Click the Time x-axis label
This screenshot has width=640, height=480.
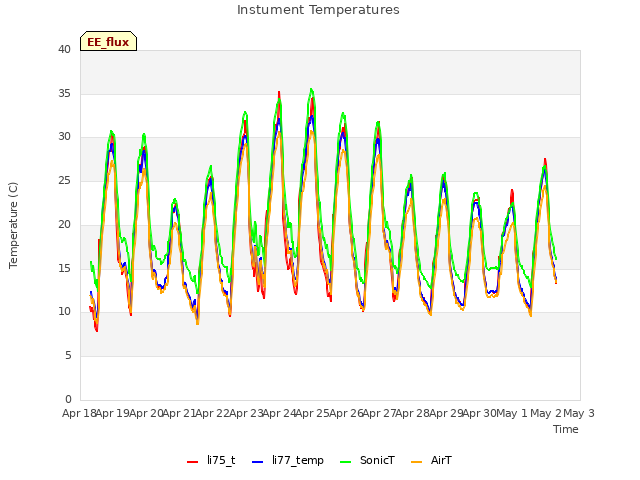(566, 429)
